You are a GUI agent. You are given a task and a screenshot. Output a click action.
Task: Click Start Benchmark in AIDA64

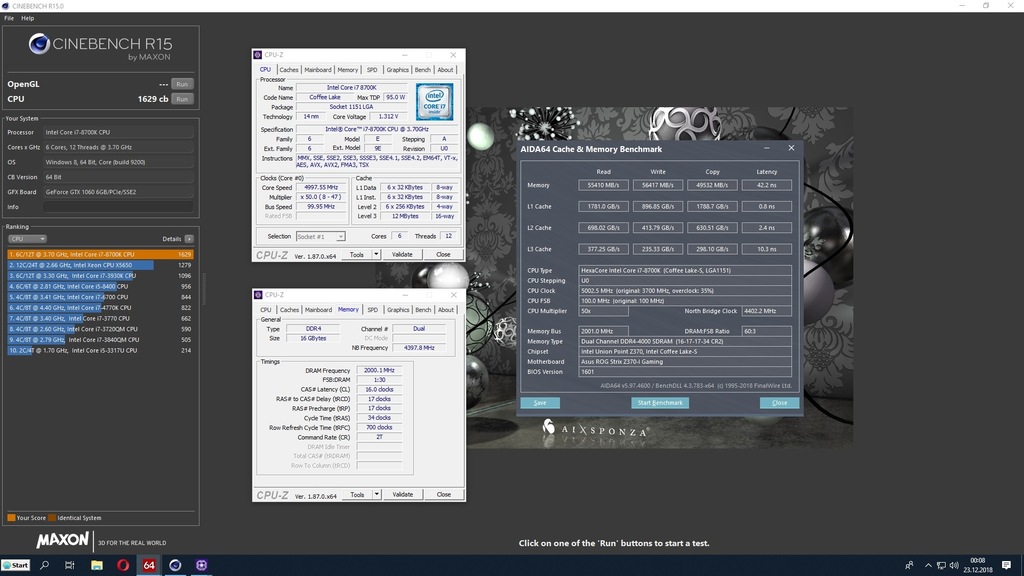[660, 403]
